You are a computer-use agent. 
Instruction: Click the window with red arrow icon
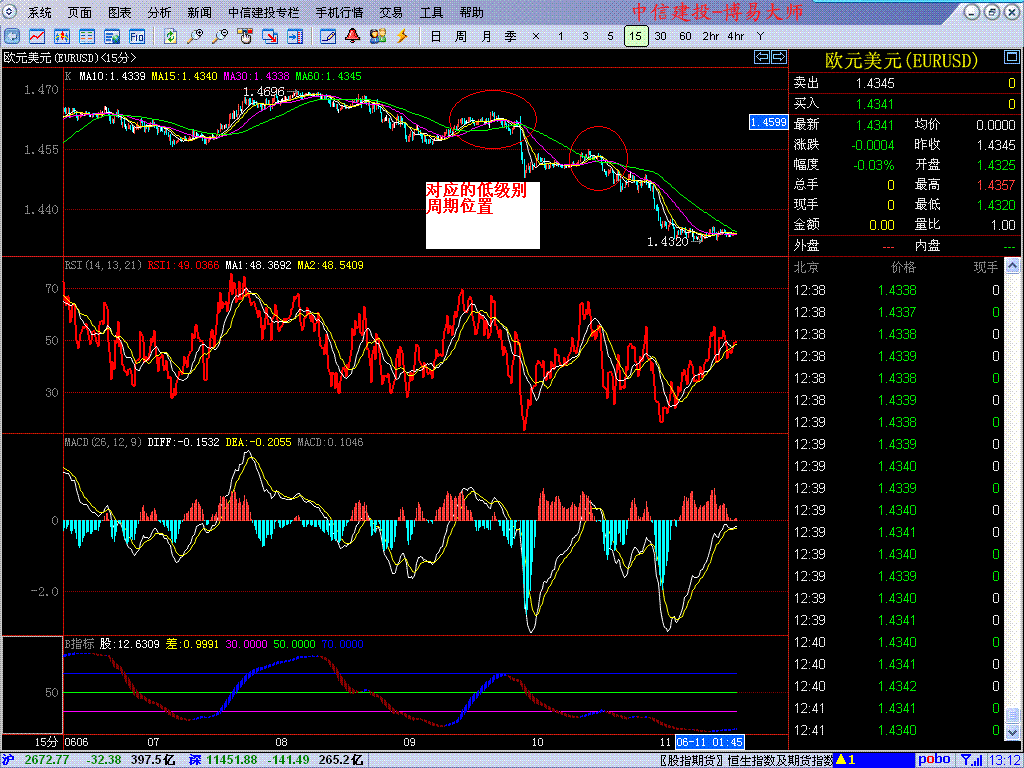coord(270,36)
